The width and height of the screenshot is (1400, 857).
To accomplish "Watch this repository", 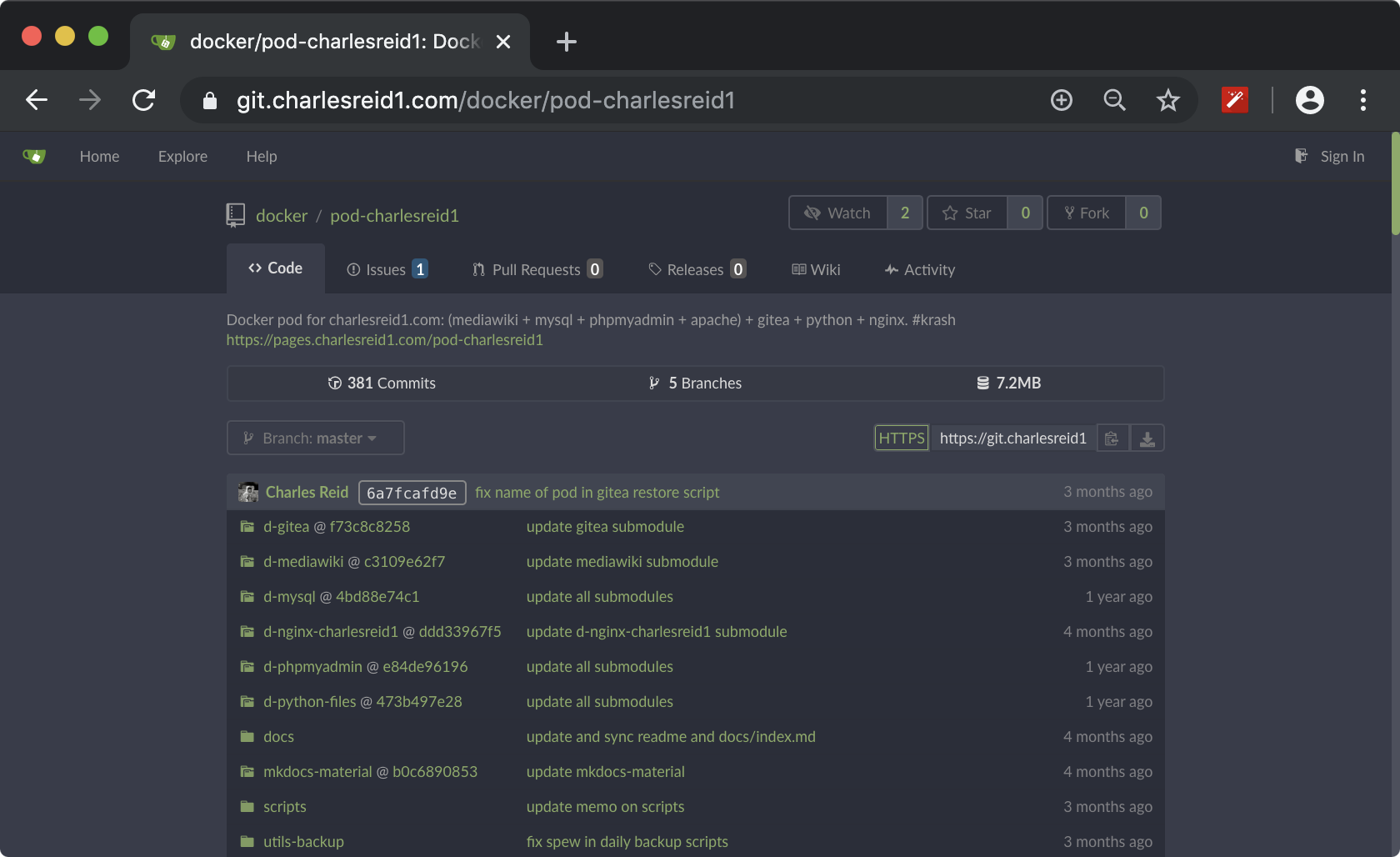I will (838, 213).
